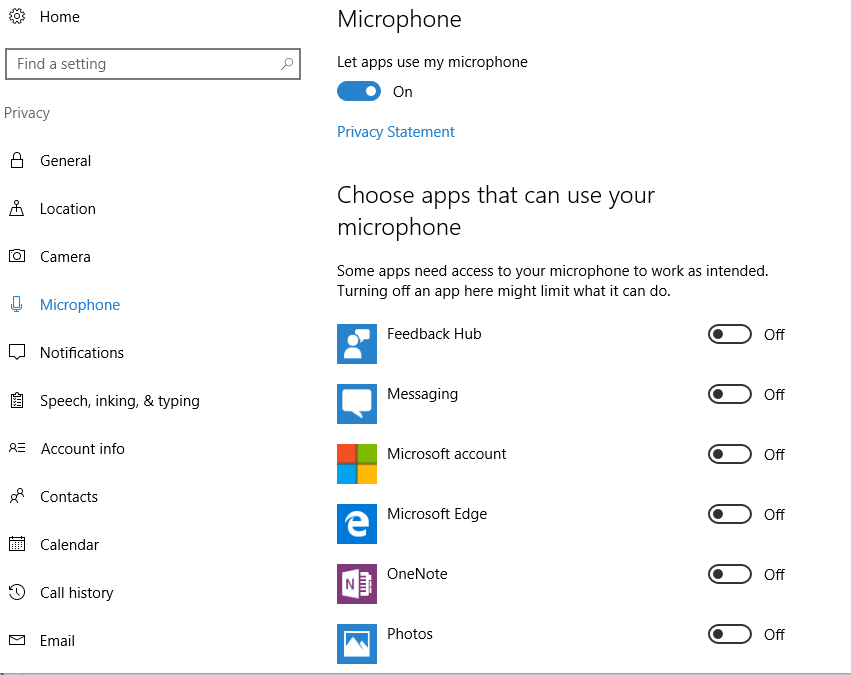This screenshot has height=675, width=851.
Task: Click the Home gear icon
Action: click(17, 16)
